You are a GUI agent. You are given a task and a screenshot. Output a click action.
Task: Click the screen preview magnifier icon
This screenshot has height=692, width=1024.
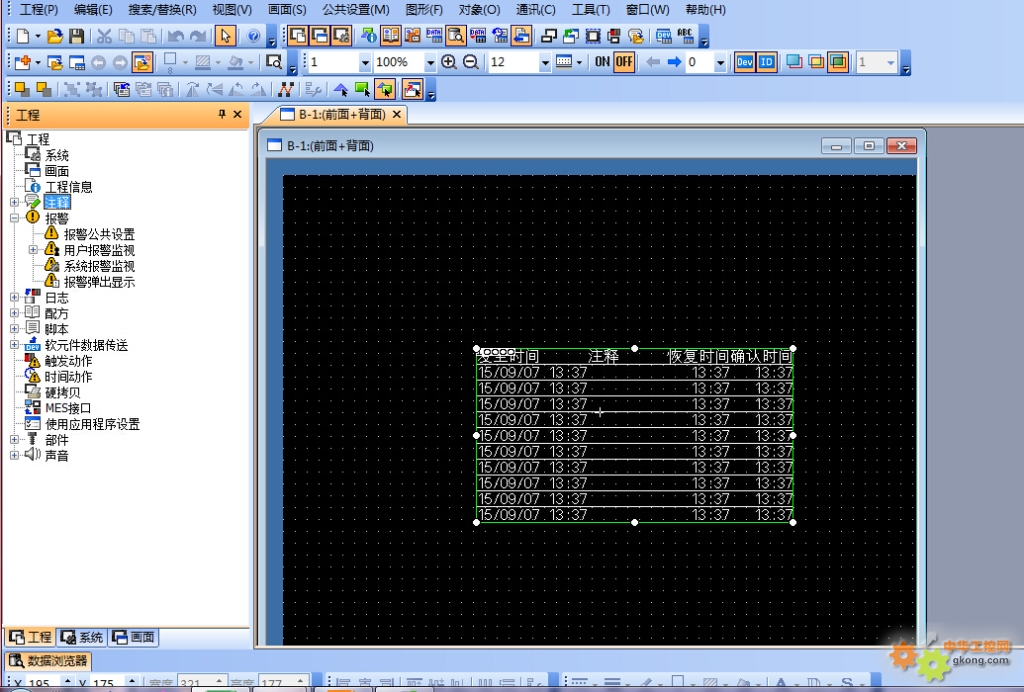click(274, 62)
